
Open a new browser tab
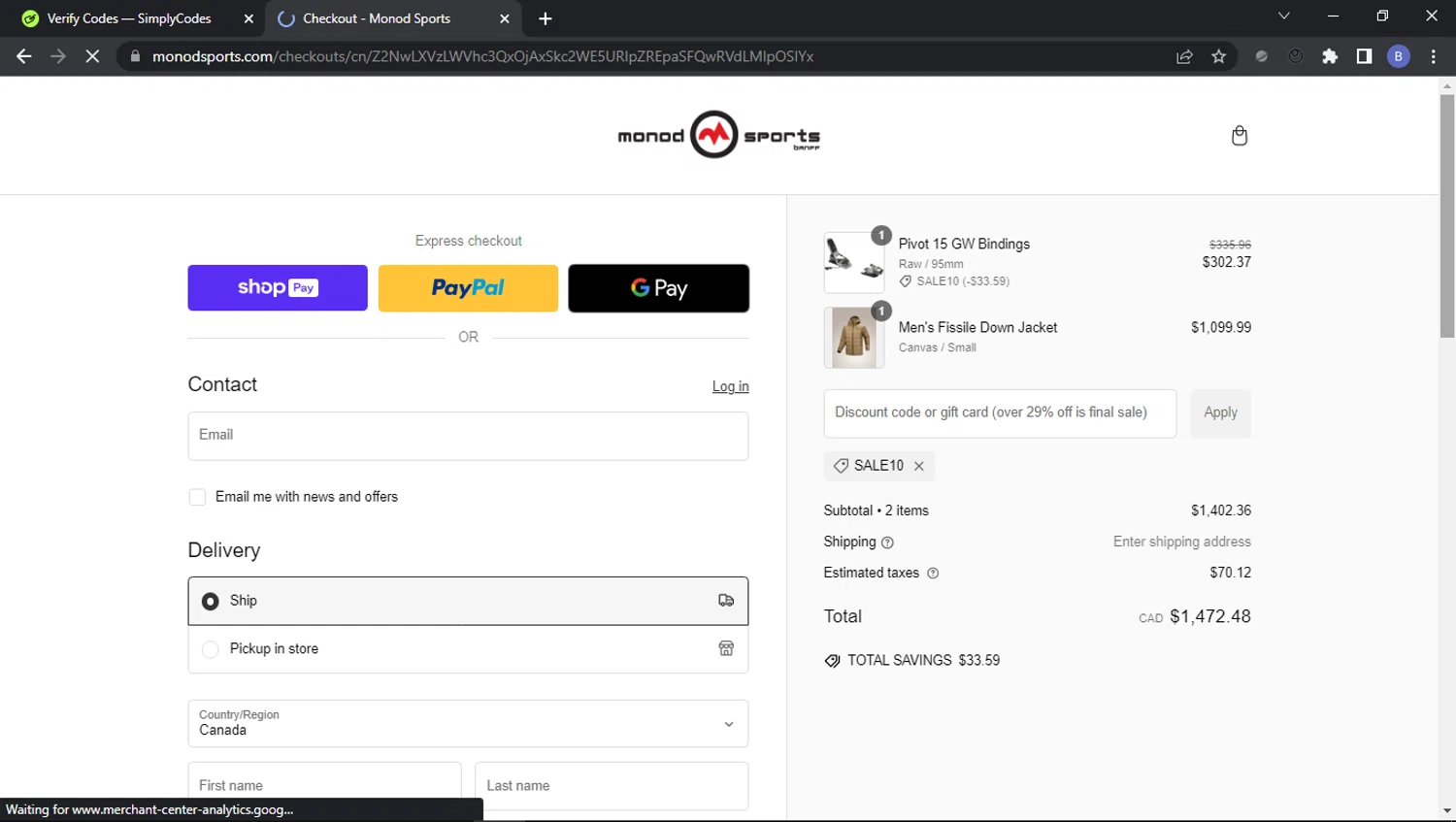click(x=546, y=18)
